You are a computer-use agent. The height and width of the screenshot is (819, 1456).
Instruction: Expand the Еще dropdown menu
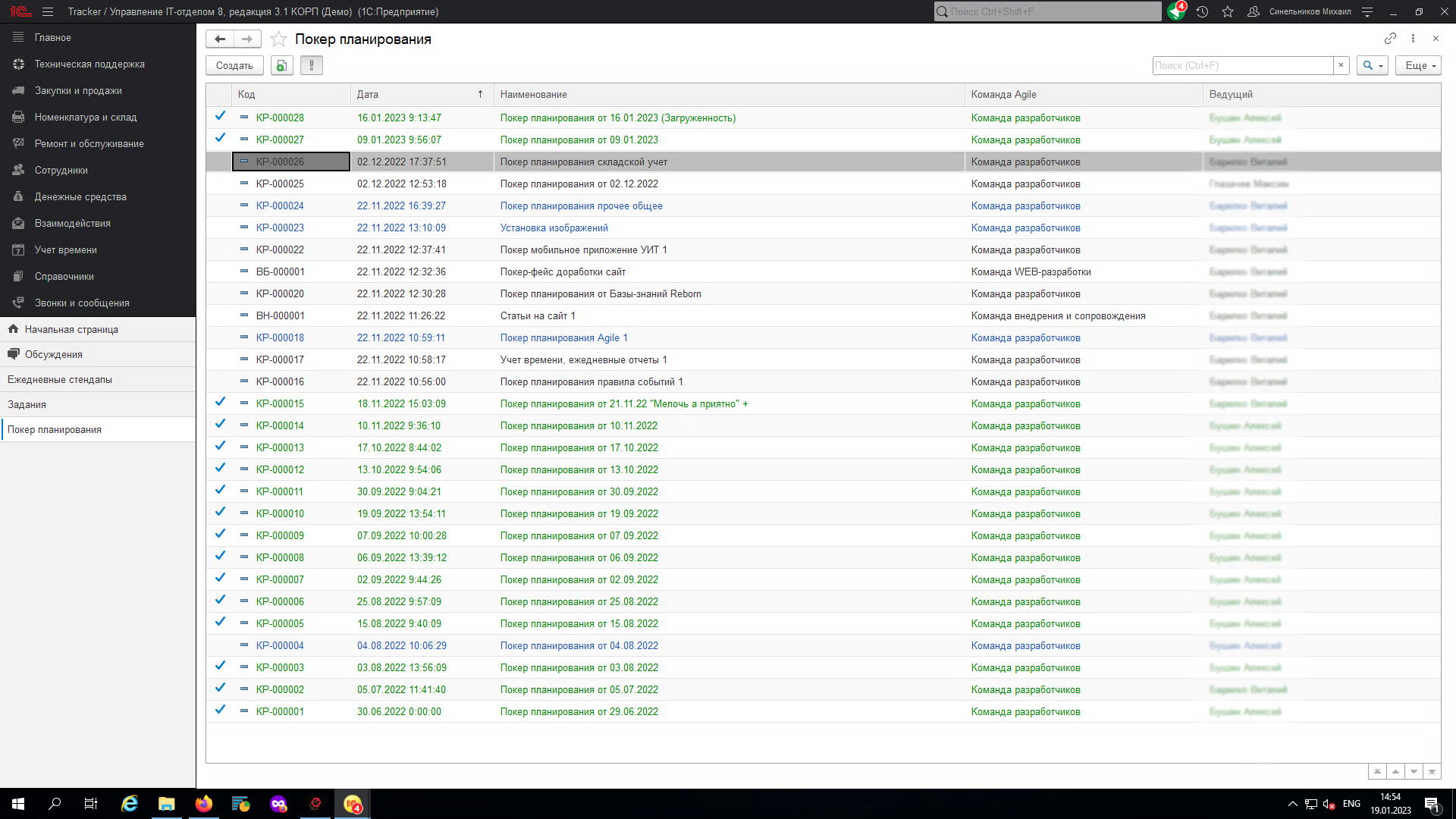pos(1420,66)
